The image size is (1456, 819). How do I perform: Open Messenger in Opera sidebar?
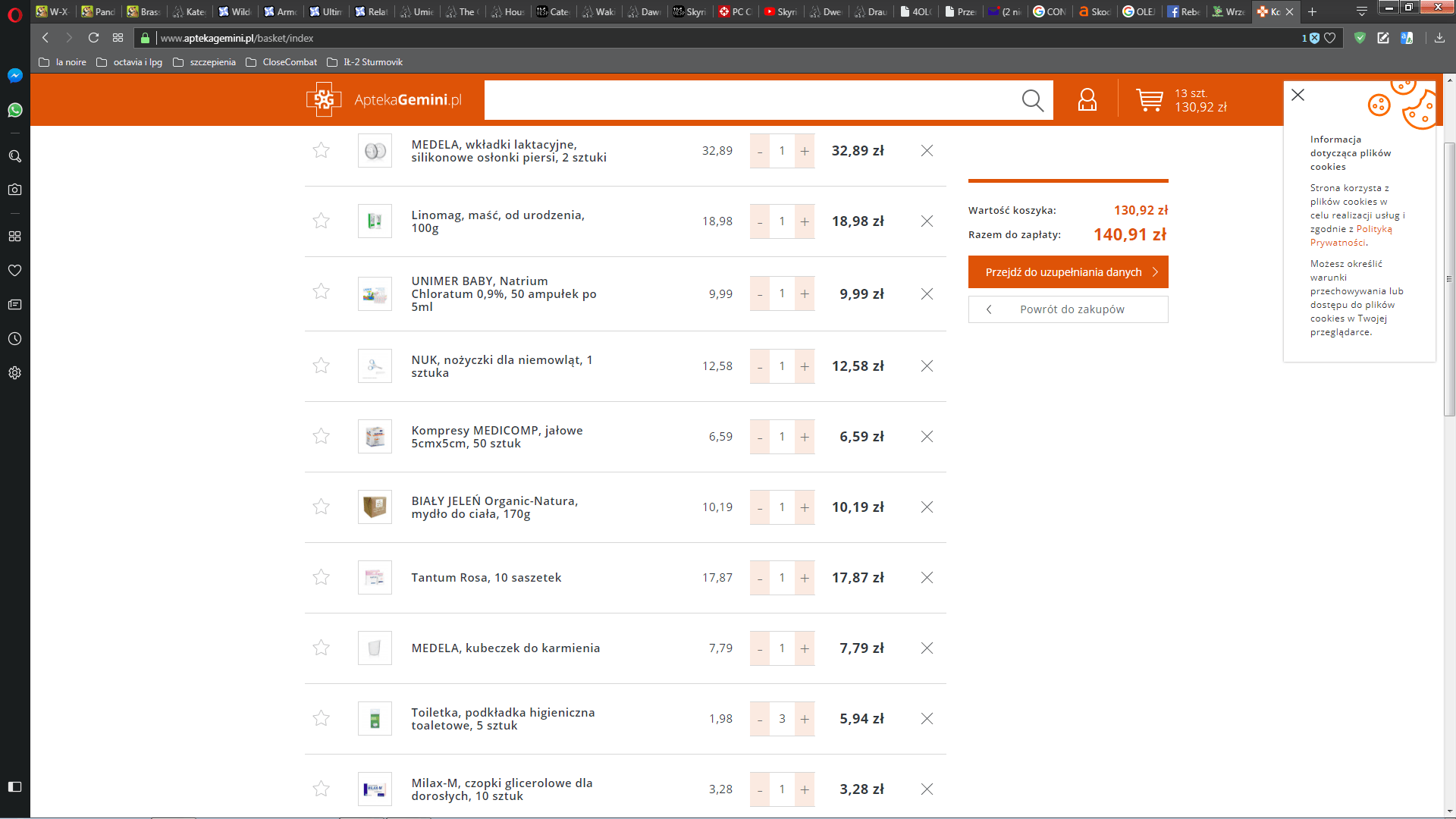pyautogui.click(x=14, y=76)
